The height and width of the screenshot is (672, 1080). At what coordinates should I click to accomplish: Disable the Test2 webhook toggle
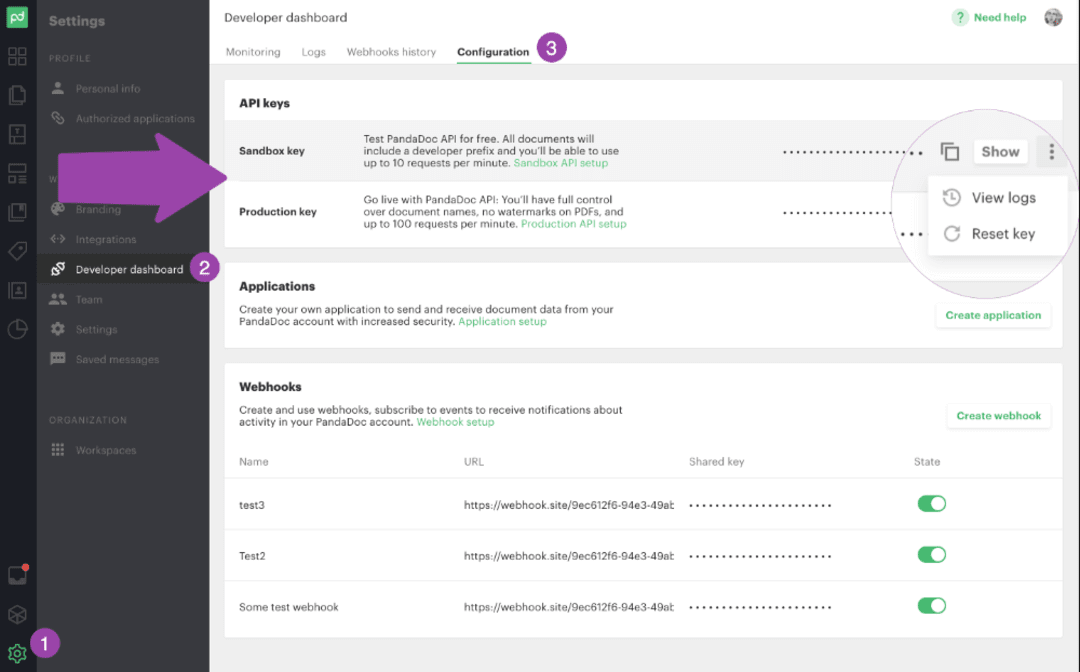(931, 554)
